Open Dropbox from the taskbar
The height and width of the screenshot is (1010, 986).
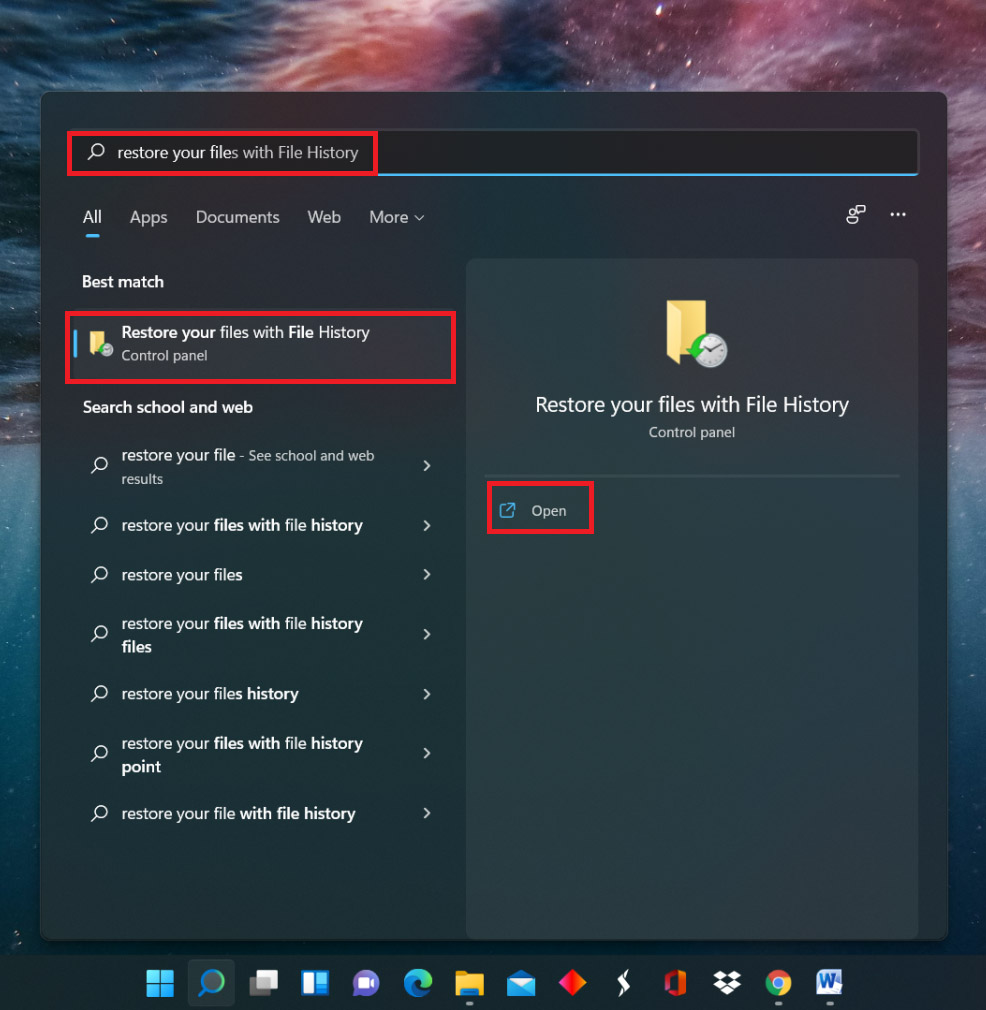727,983
